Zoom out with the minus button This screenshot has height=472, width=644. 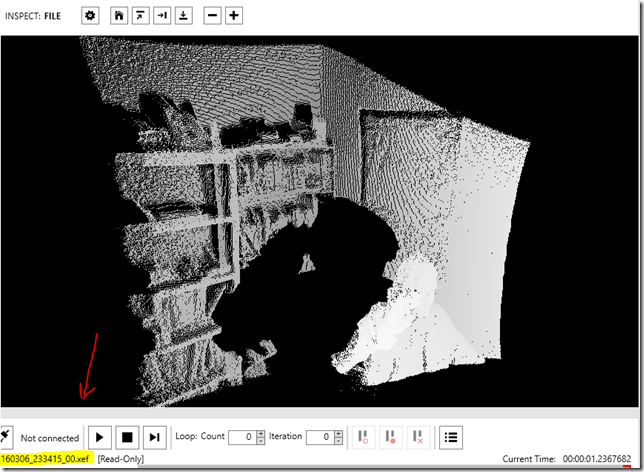212,16
